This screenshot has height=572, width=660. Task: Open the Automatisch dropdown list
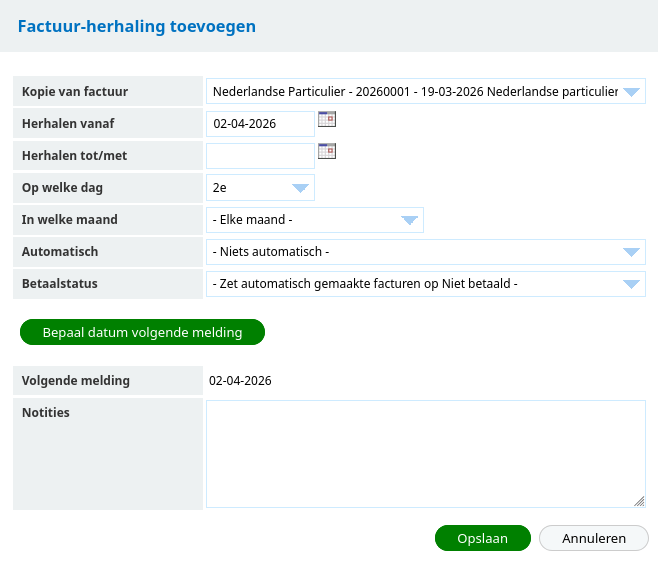(x=425, y=252)
